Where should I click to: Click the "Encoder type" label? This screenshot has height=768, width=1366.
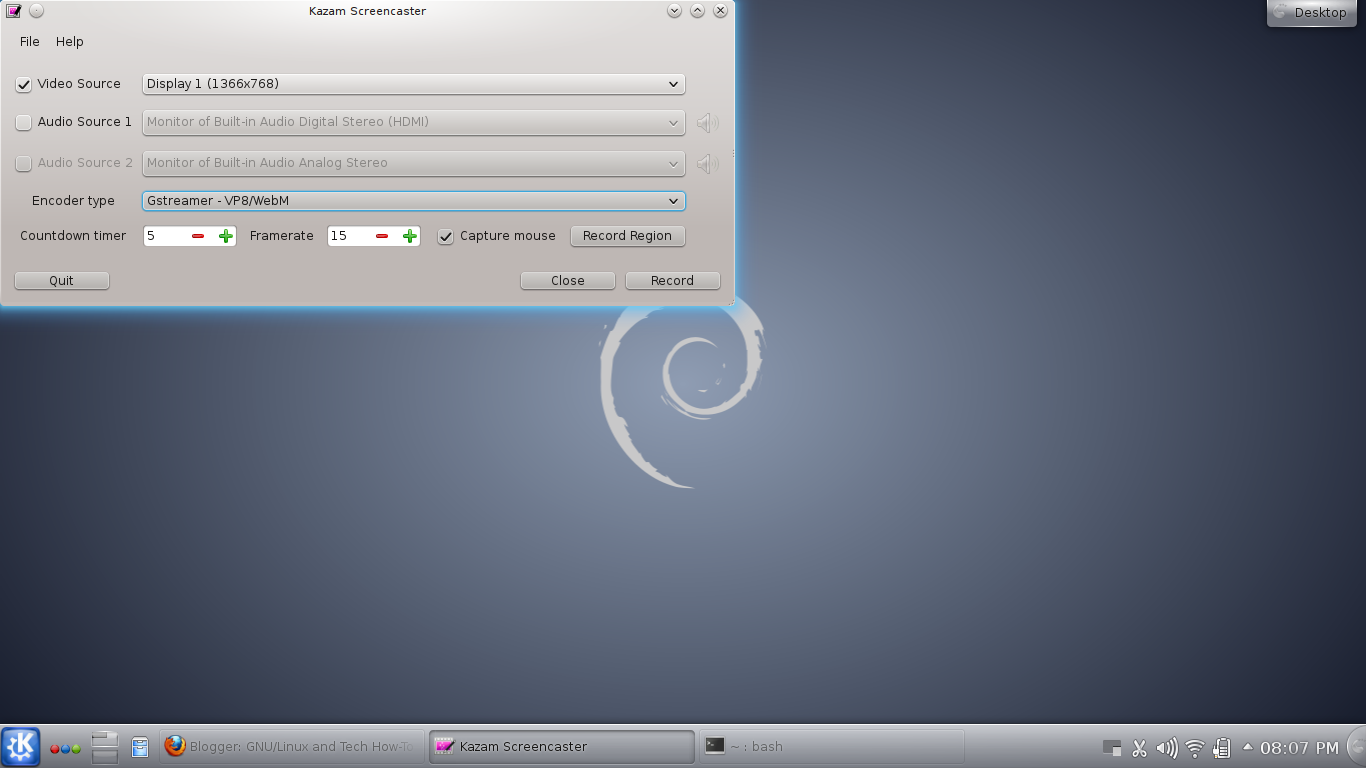tap(73, 201)
